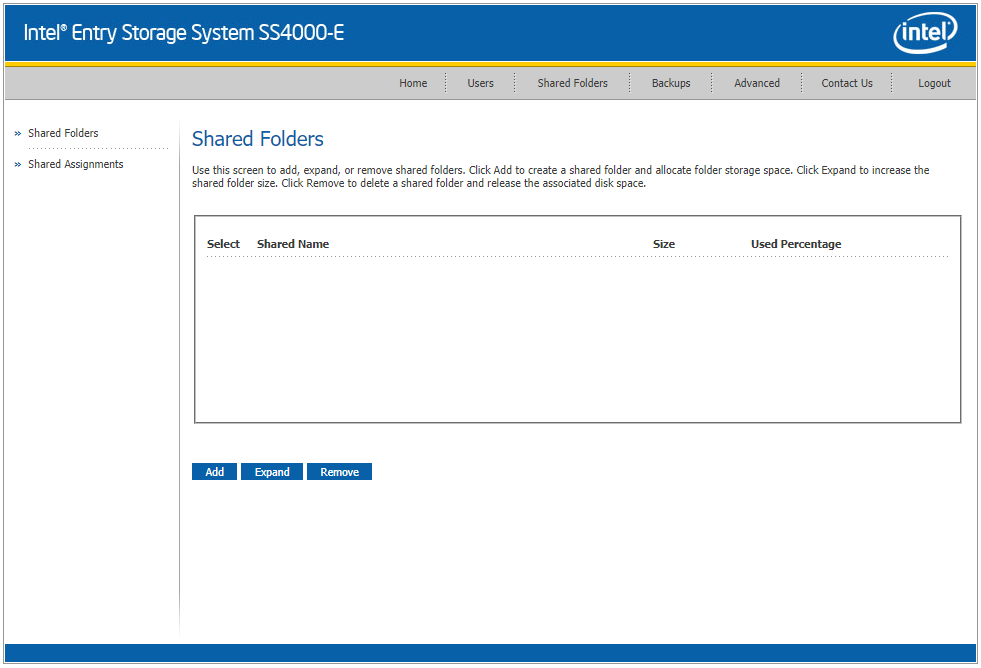Viewport: 981px width, 668px height.
Task: Click the Shared Folders page heading
Action: [258, 139]
